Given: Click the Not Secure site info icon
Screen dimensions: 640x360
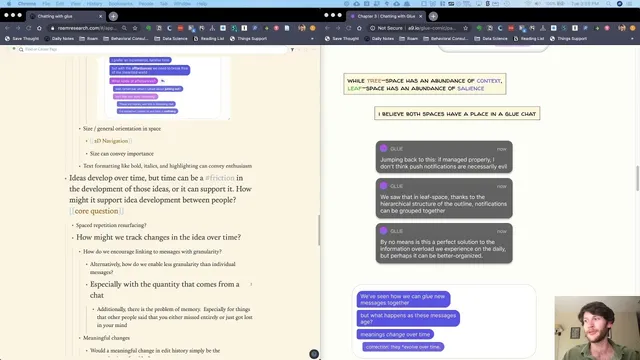Looking at the screenshot, I should pos(373,28).
